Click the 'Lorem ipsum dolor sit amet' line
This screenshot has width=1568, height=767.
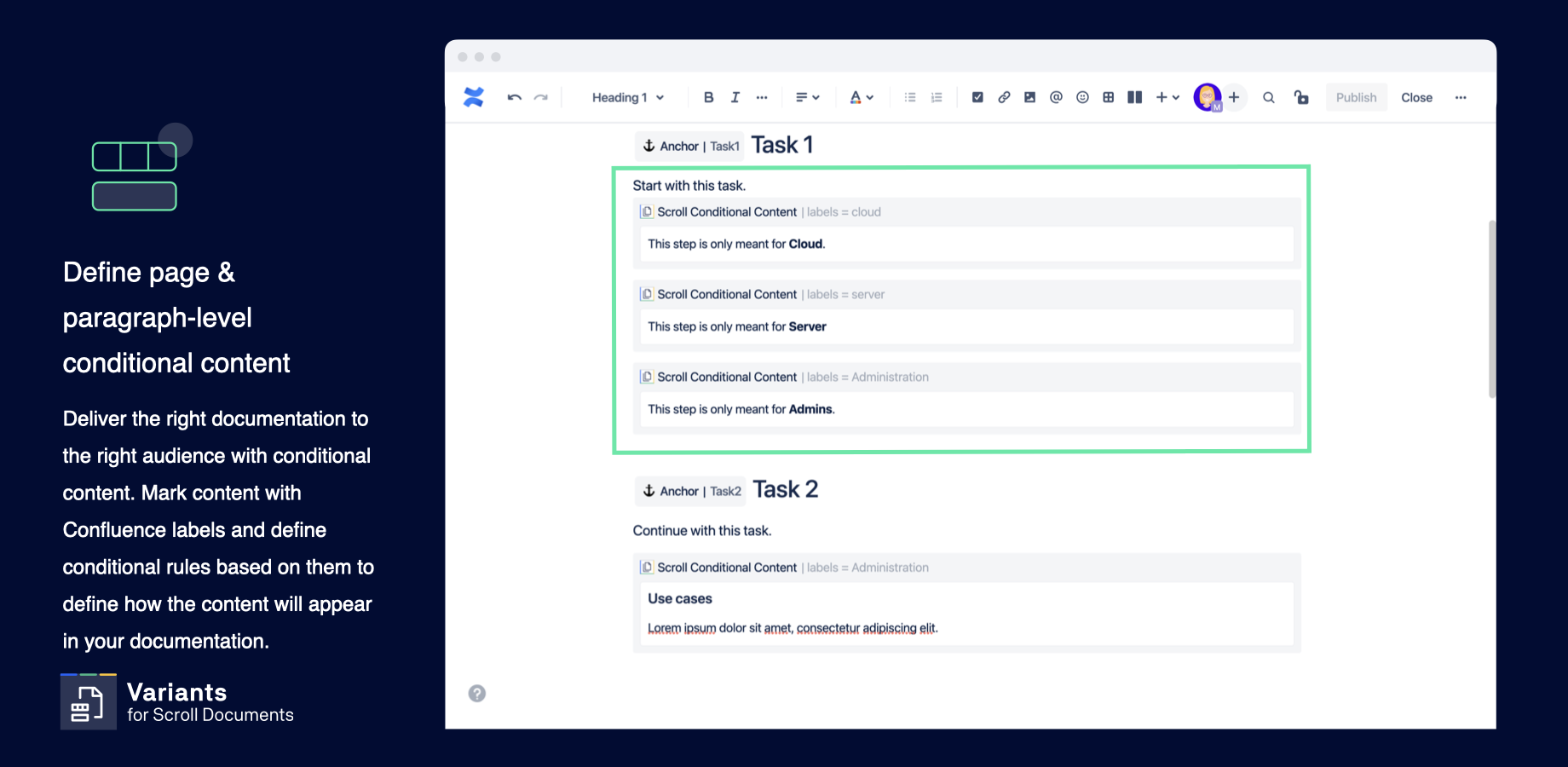pyautogui.click(x=793, y=628)
